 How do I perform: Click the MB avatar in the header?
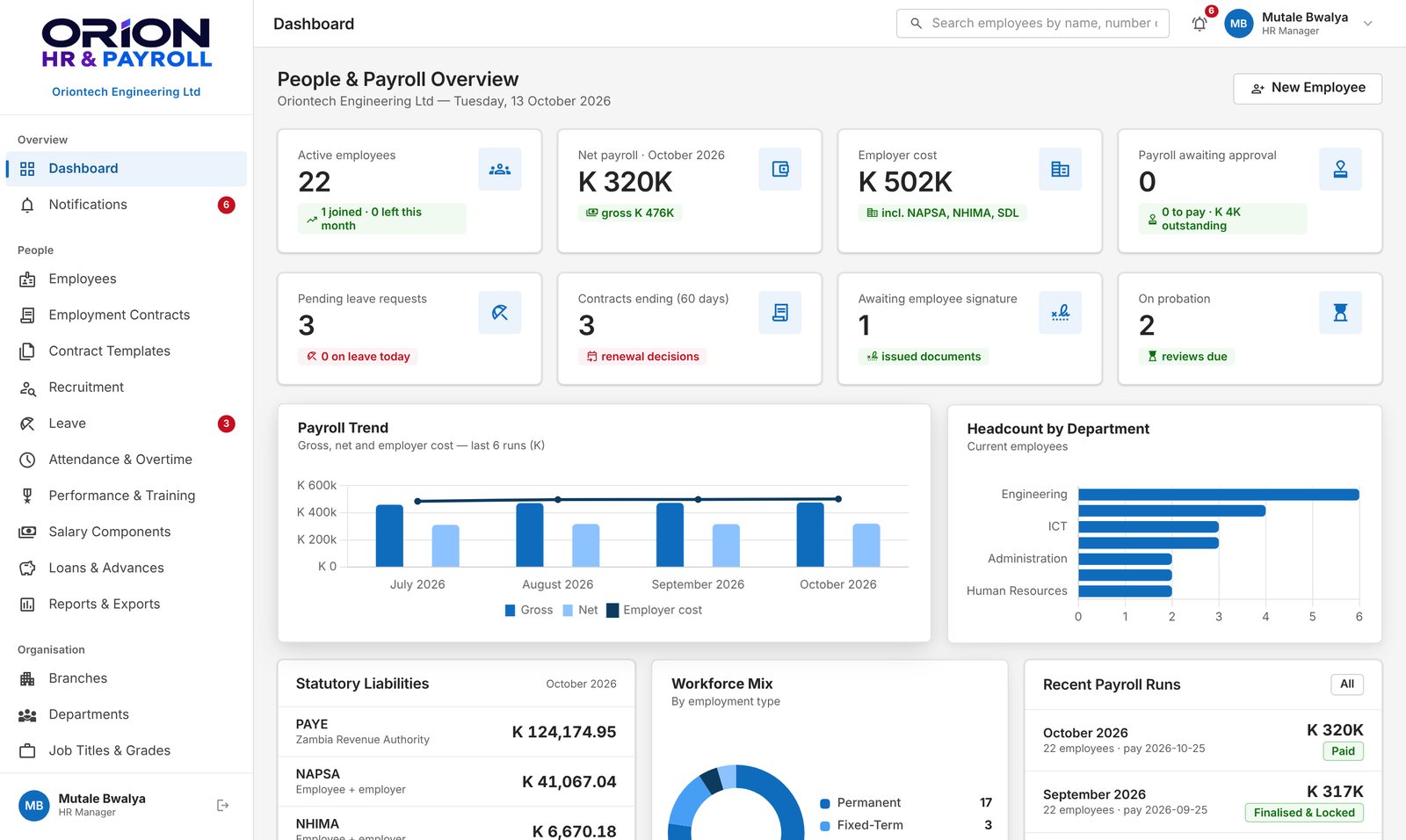(x=1239, y=24)
